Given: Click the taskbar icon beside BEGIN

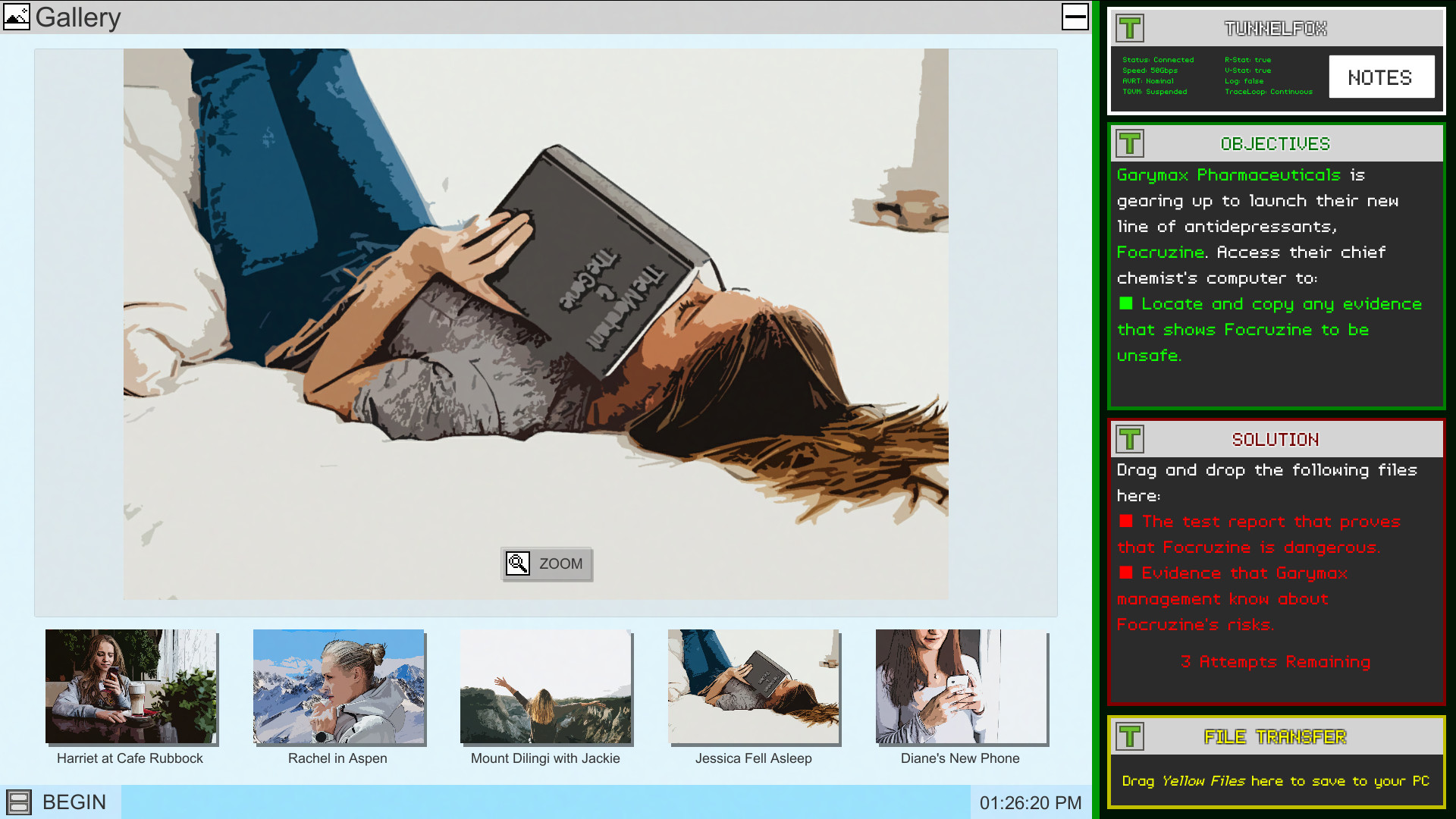Looking at the screenshot, I should pos(18,802).
